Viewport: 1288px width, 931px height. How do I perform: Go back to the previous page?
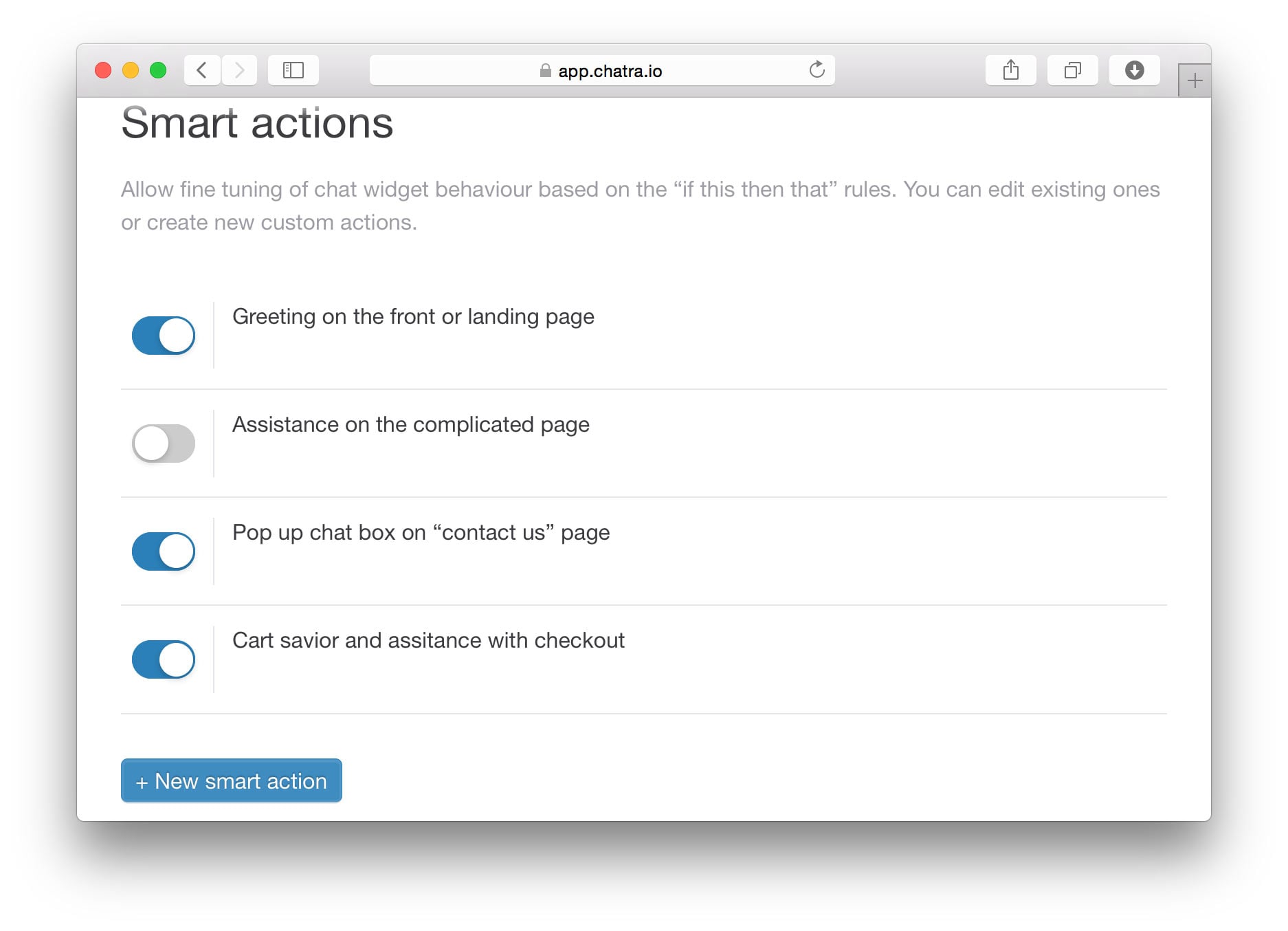tap(202, 70)
